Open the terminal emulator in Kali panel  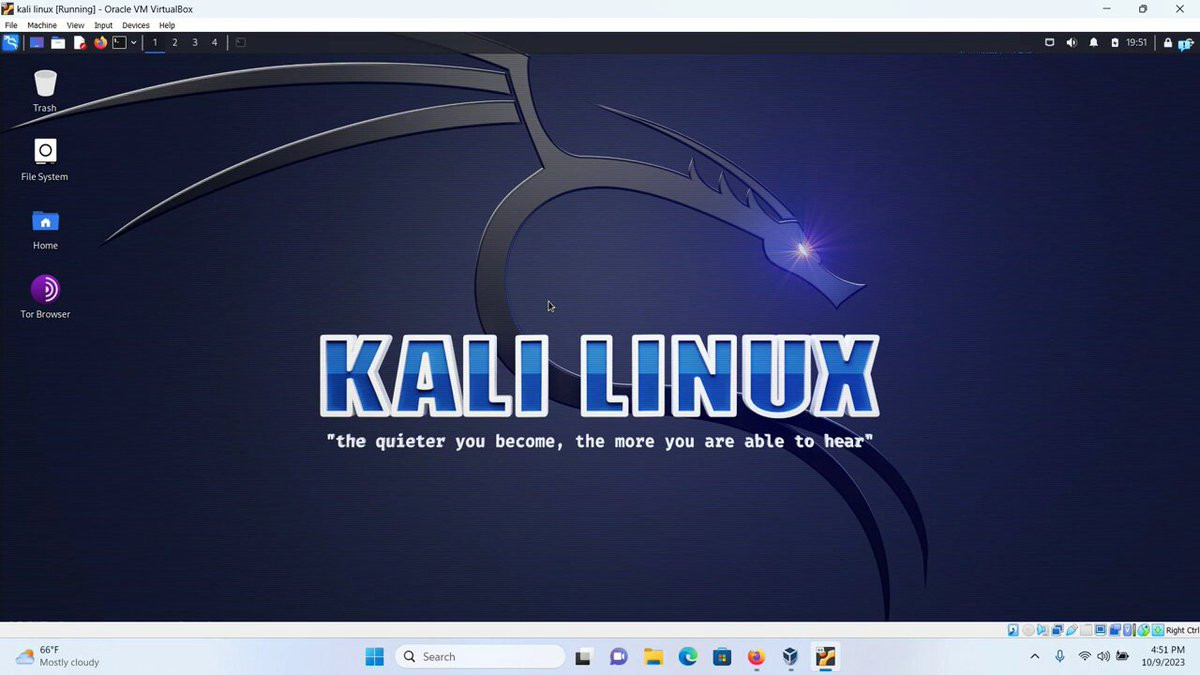click(119, 43)
